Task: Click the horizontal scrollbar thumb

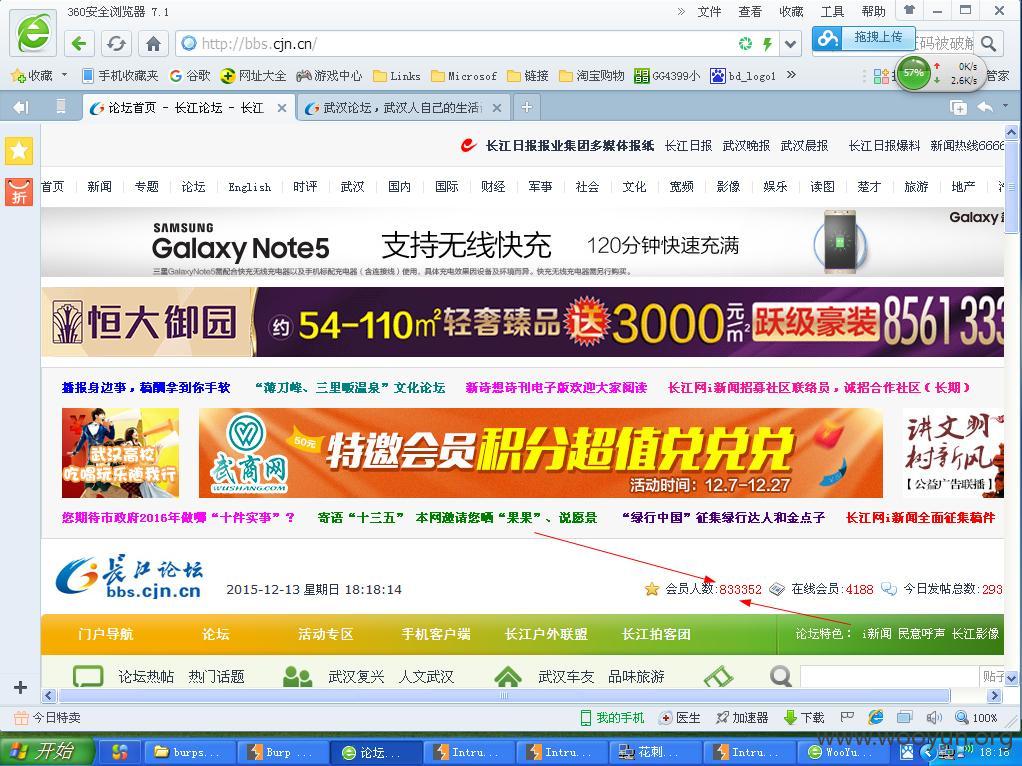Action: pos(504,696)
